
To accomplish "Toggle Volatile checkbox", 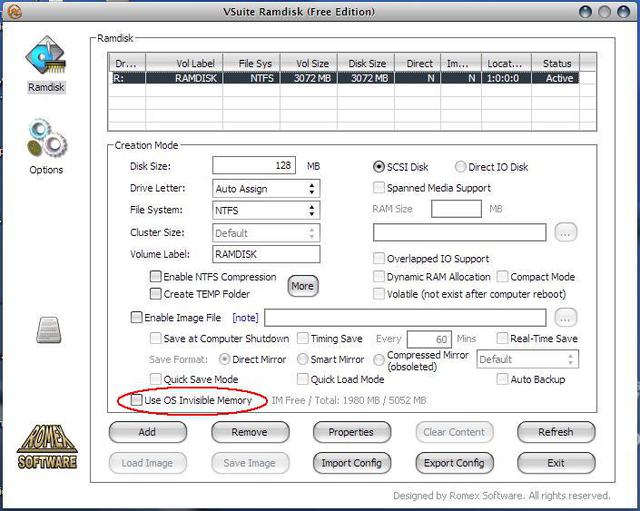I will (379, 294).
